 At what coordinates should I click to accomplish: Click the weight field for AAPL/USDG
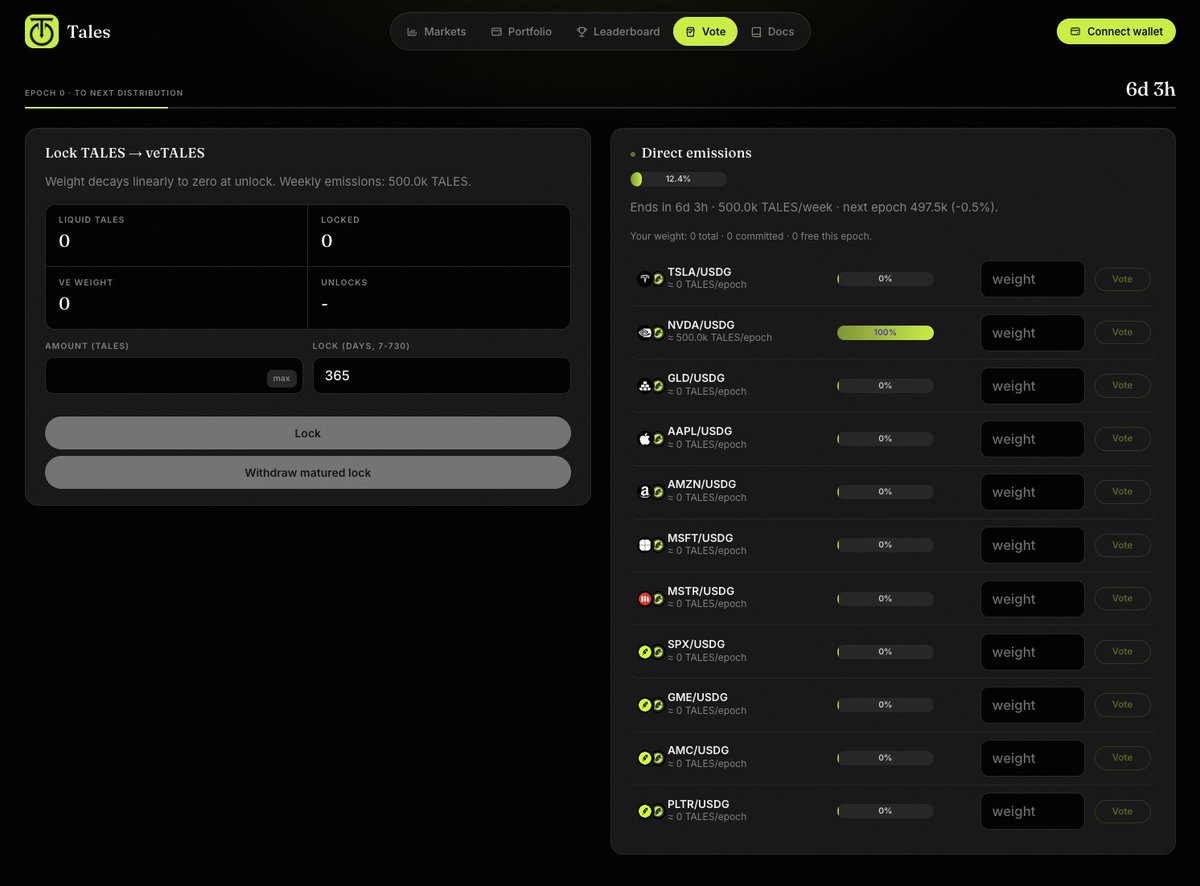[x=1033, y=439]
